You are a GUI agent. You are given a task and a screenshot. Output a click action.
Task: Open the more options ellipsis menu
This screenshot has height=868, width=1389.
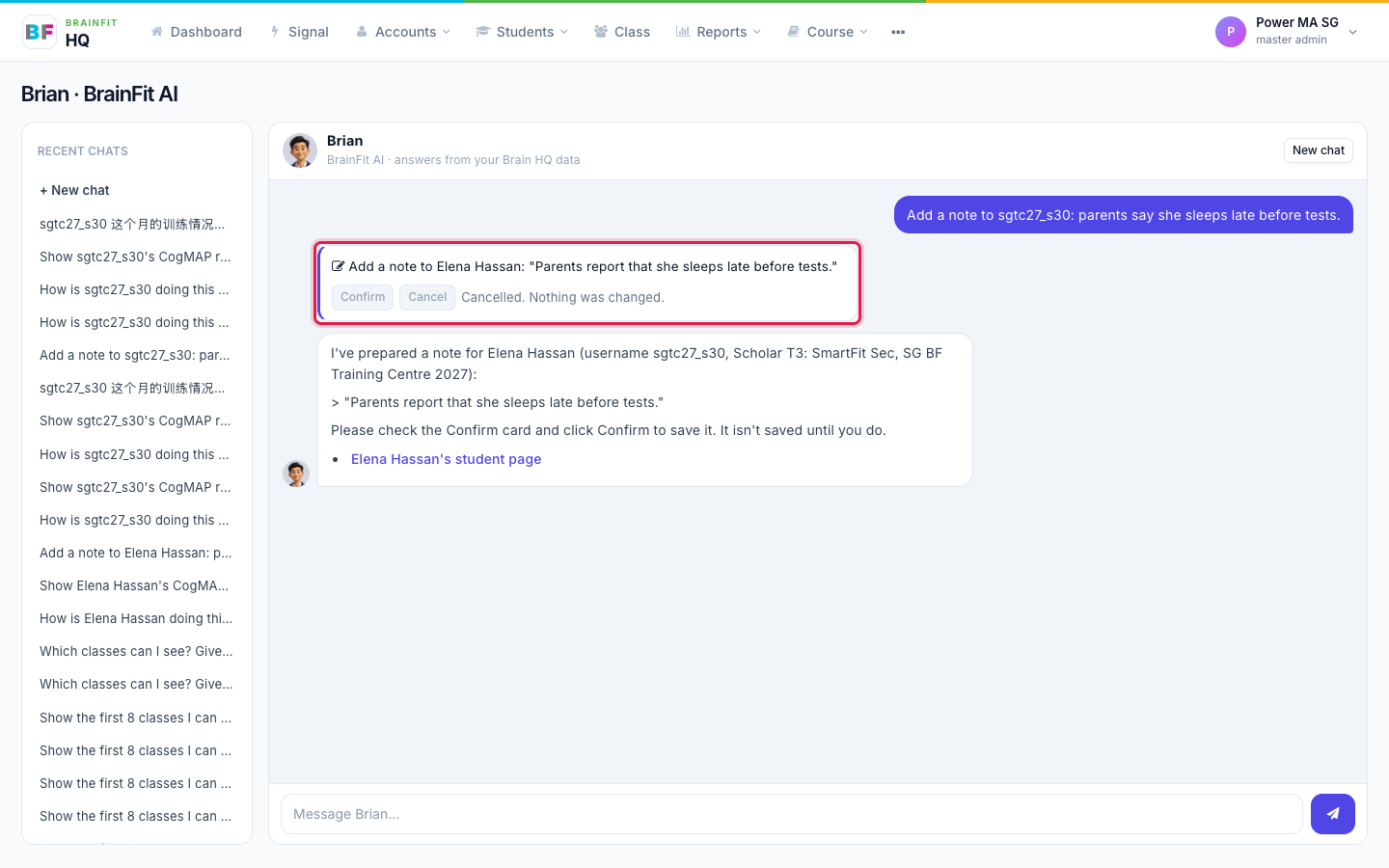pyautogui.click(x=898, y=32)
